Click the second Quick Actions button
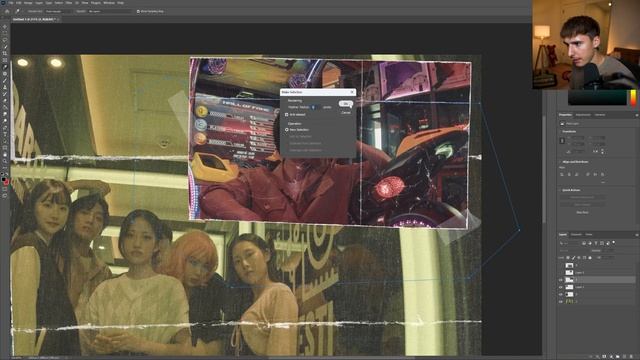The height and width of the screenshot is (360, 640). (583, 204)
